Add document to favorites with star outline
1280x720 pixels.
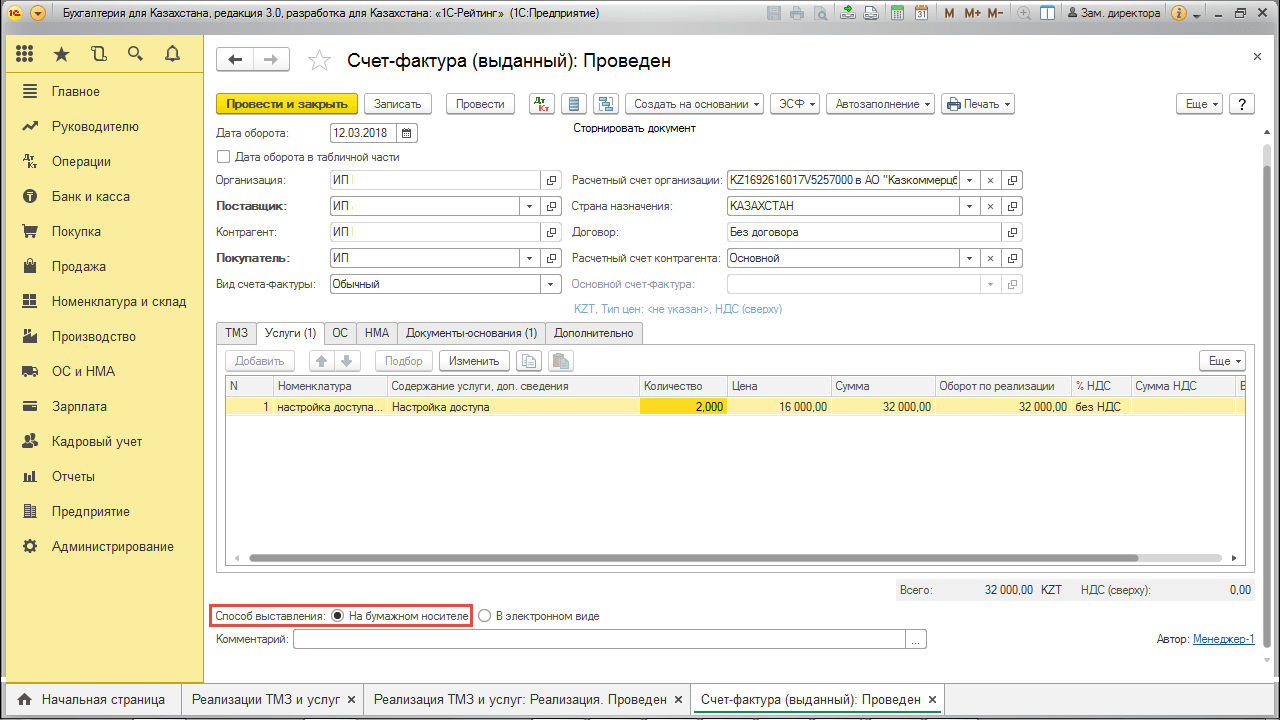[x=319, y=61]
